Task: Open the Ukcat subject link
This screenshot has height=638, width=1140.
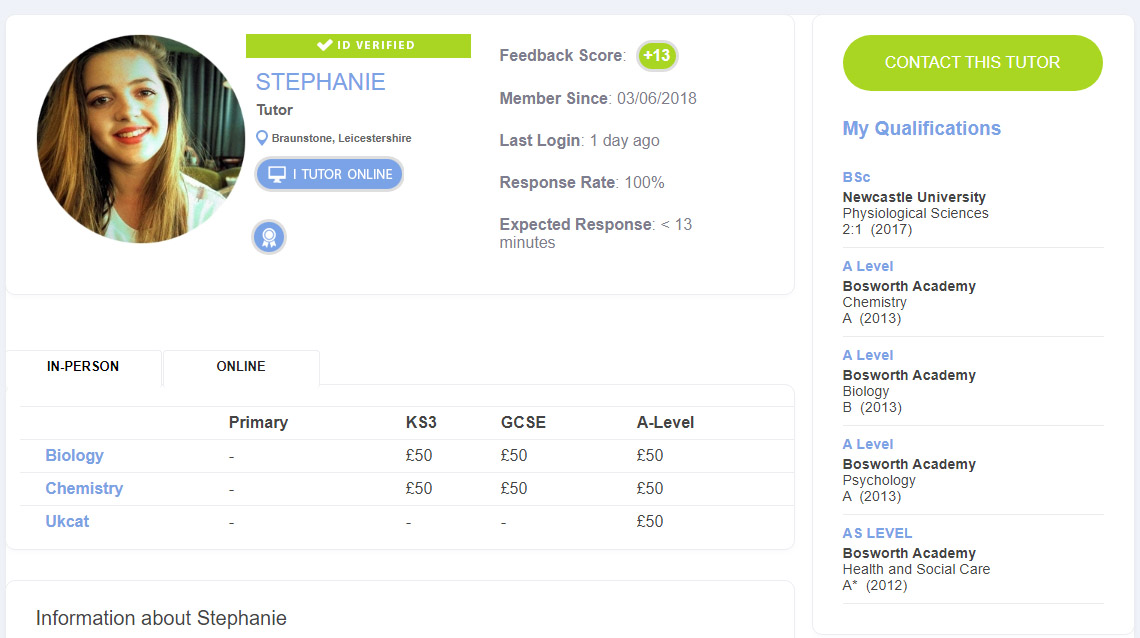Action: coord(68,522)
